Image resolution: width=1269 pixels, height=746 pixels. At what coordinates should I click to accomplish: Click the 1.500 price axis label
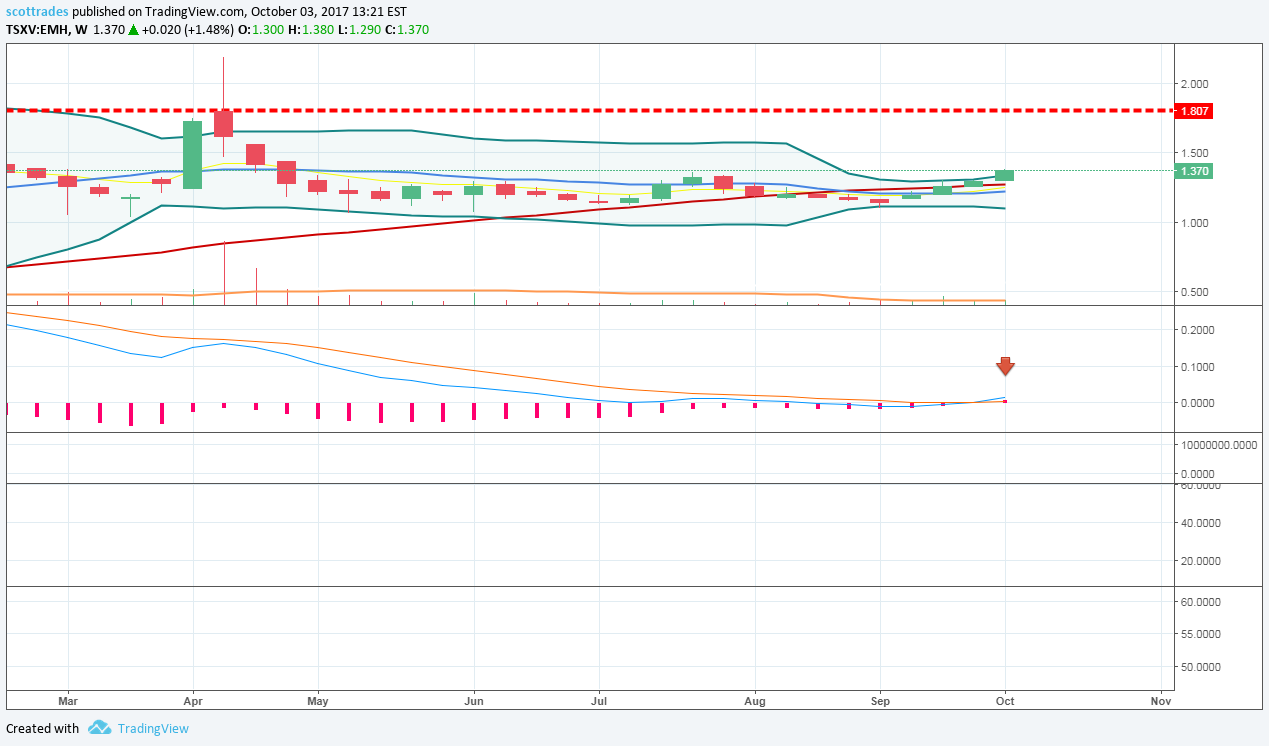[1195, 153]
